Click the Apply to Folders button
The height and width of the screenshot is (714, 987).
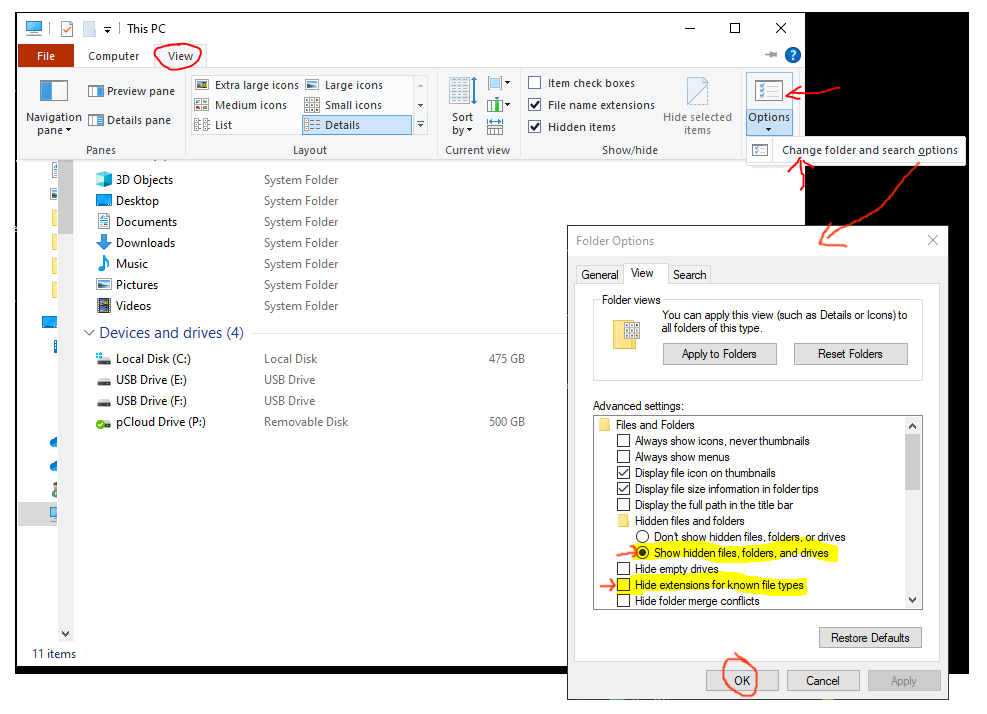pos(719,354)
